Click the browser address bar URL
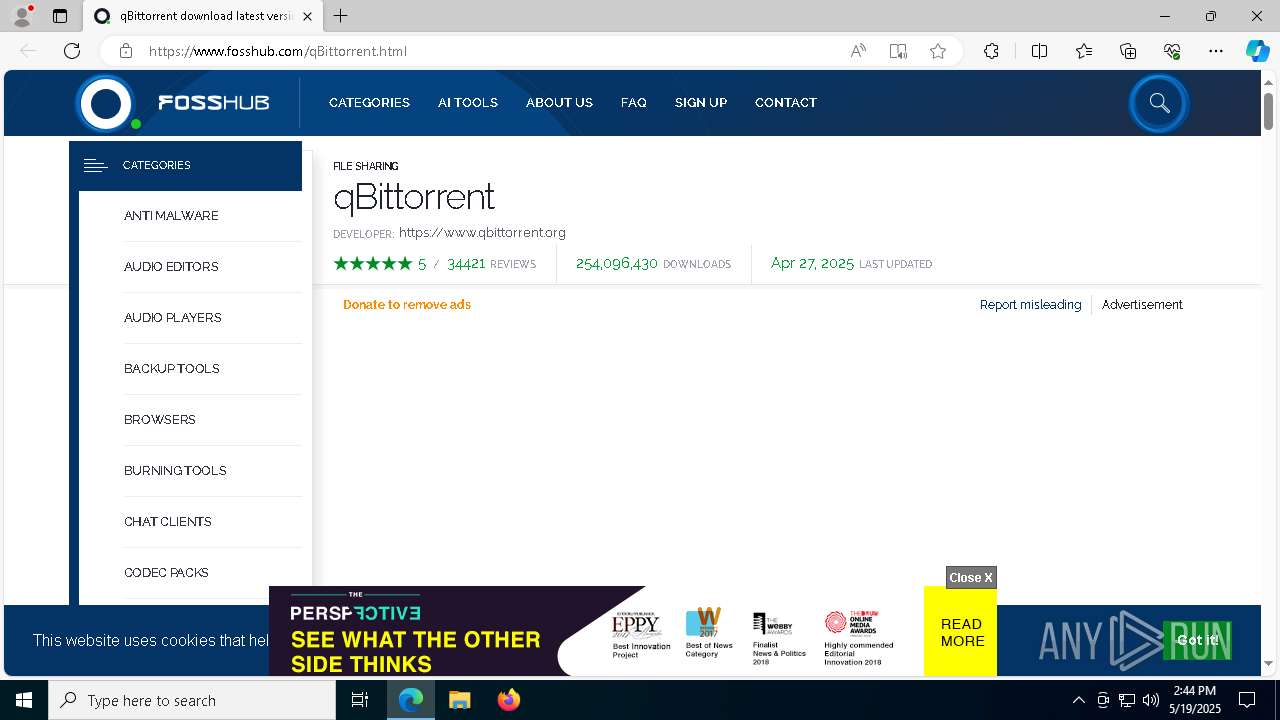 point(278,51)
